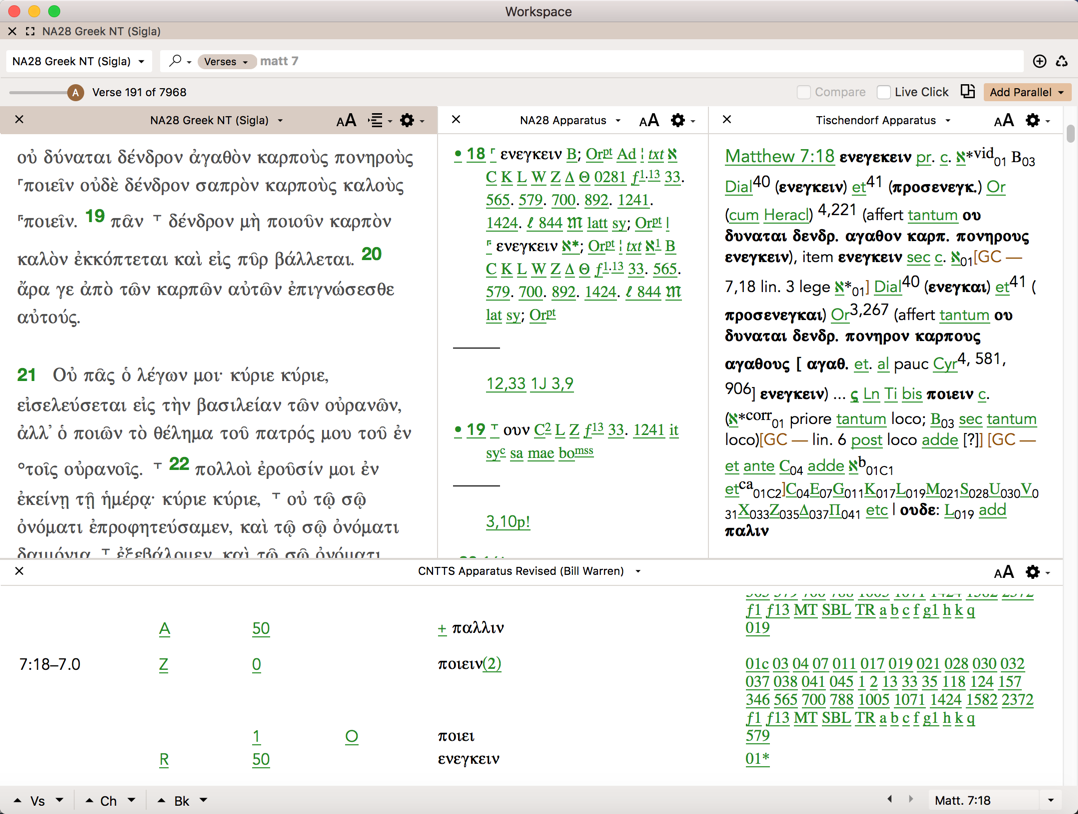Image resolution: width=1078 pixels, height=814 pixels.
Task: Click the add to workspace plus icon
Action: 1040,61
